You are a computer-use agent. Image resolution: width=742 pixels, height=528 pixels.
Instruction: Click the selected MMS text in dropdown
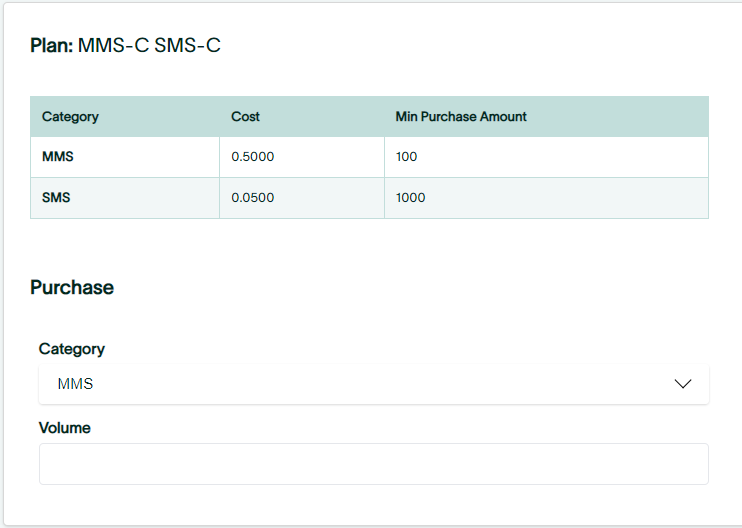click(75, 384)
